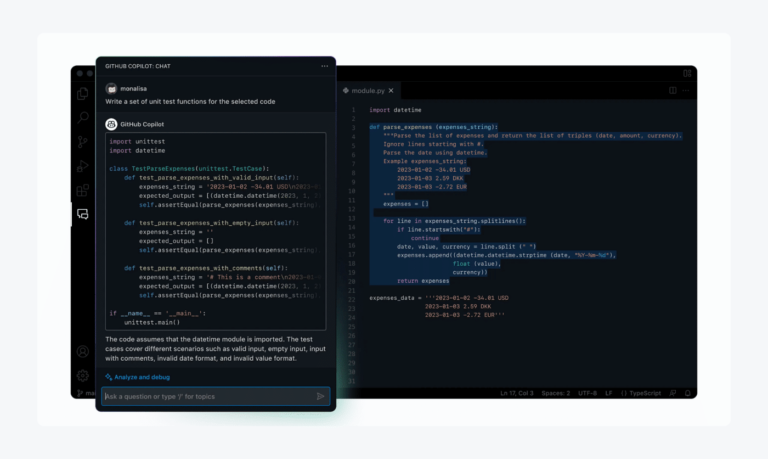Click the Analyze and debug link

point(141,377)
